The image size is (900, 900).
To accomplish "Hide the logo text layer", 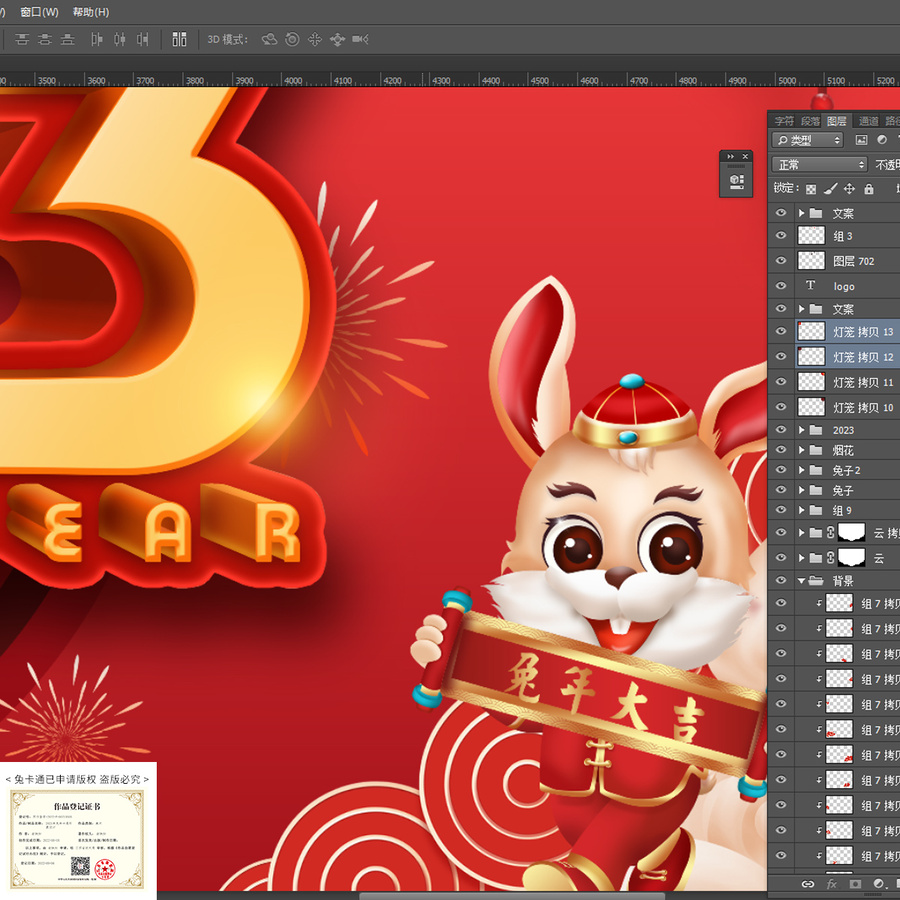I will (x=781, y=285).
